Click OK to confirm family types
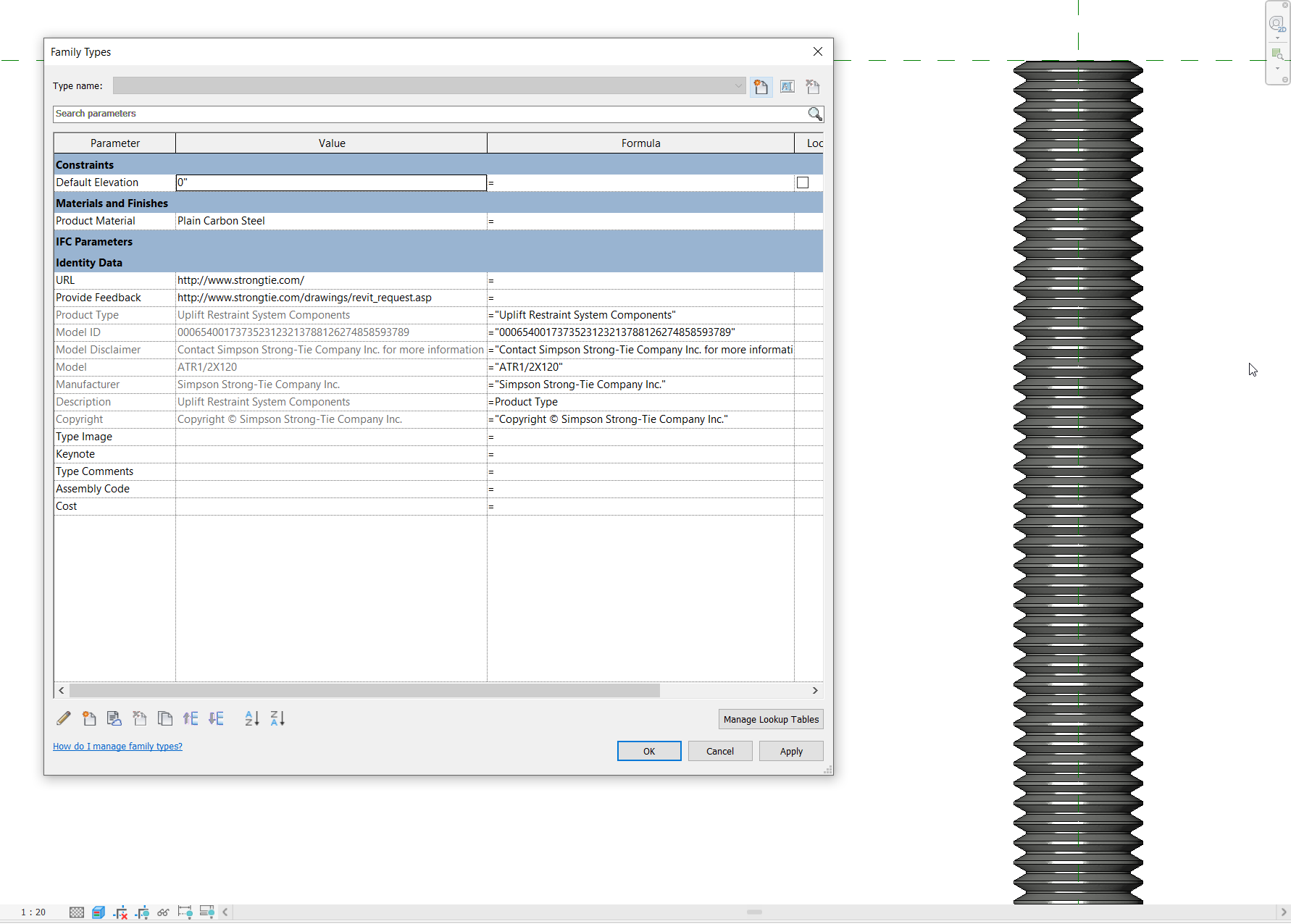1291x924 pixels. (x=648, y=751)
